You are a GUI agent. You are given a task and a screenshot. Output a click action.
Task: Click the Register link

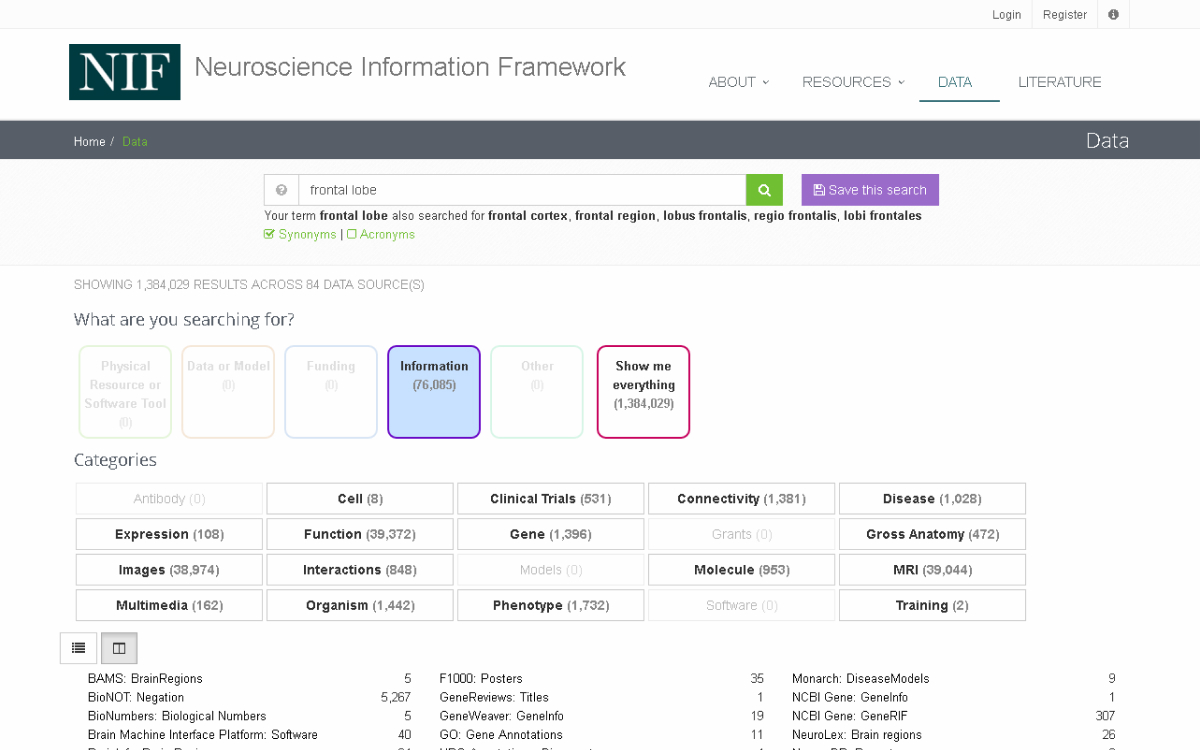coord(1064,15)
